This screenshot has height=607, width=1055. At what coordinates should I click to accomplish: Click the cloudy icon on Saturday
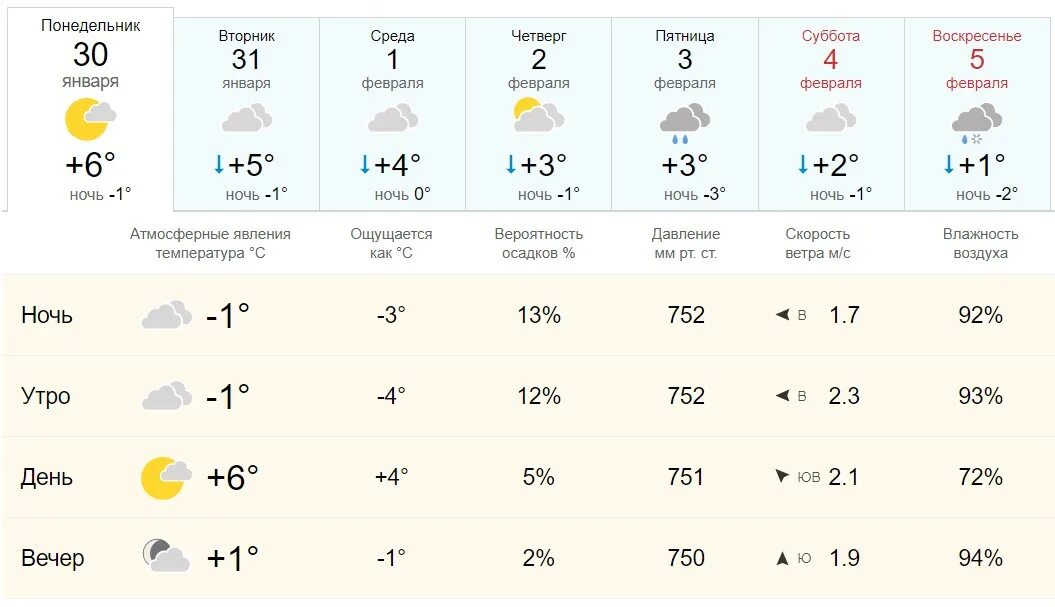point(830,118)
